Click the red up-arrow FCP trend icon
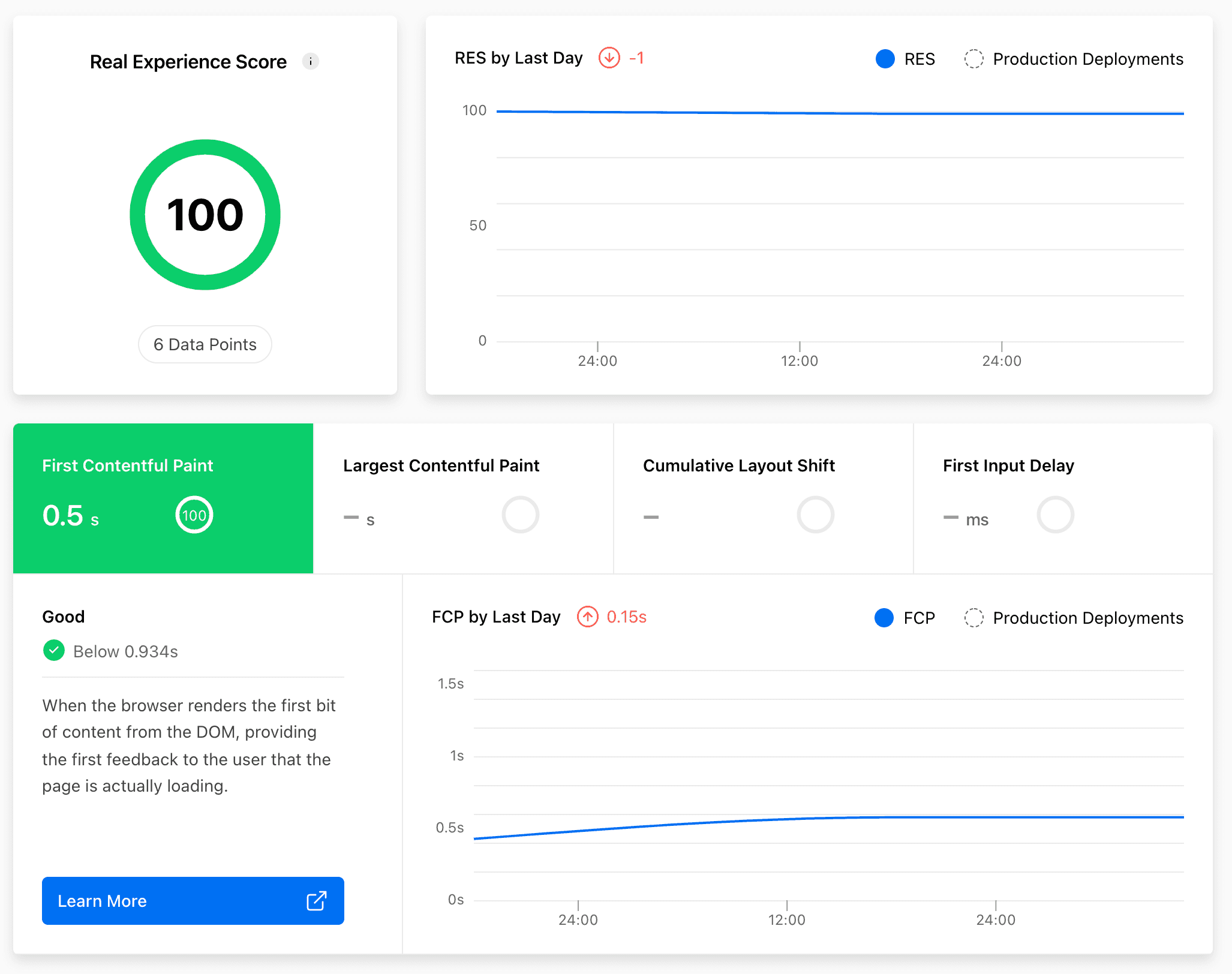The image size is (1232, 974). click(x=587, y=617)
